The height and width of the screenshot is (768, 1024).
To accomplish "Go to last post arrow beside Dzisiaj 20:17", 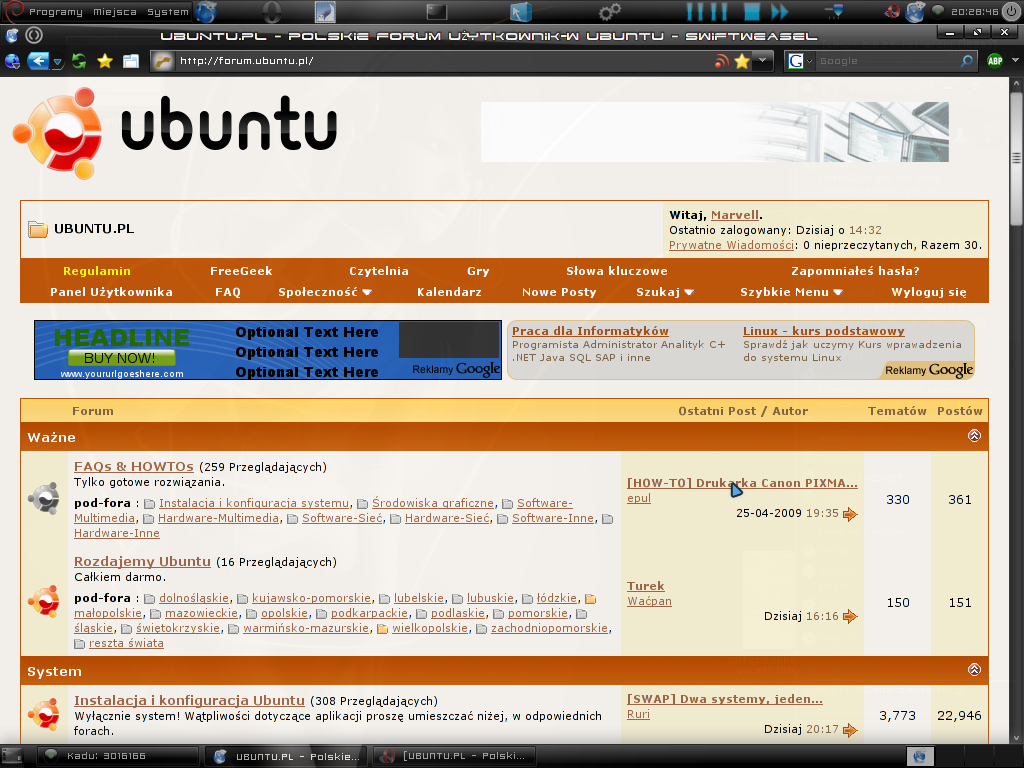I will (x=850, y=730).
